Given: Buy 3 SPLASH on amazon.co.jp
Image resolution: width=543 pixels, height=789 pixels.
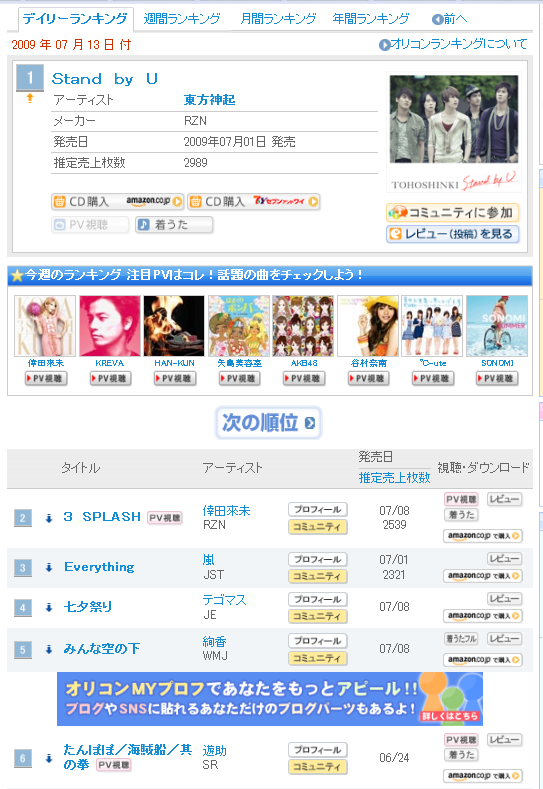Looking at the screenshot, I should pos(483,536).
